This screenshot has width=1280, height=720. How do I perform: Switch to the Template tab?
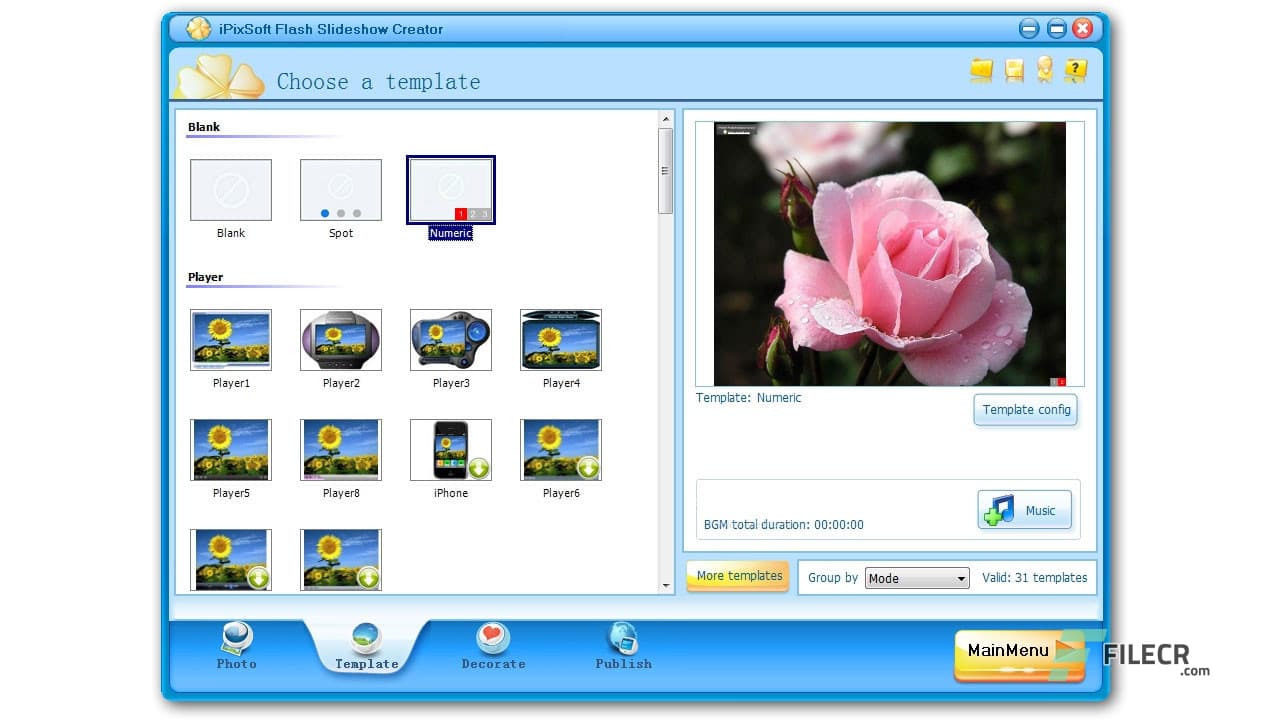366,645
